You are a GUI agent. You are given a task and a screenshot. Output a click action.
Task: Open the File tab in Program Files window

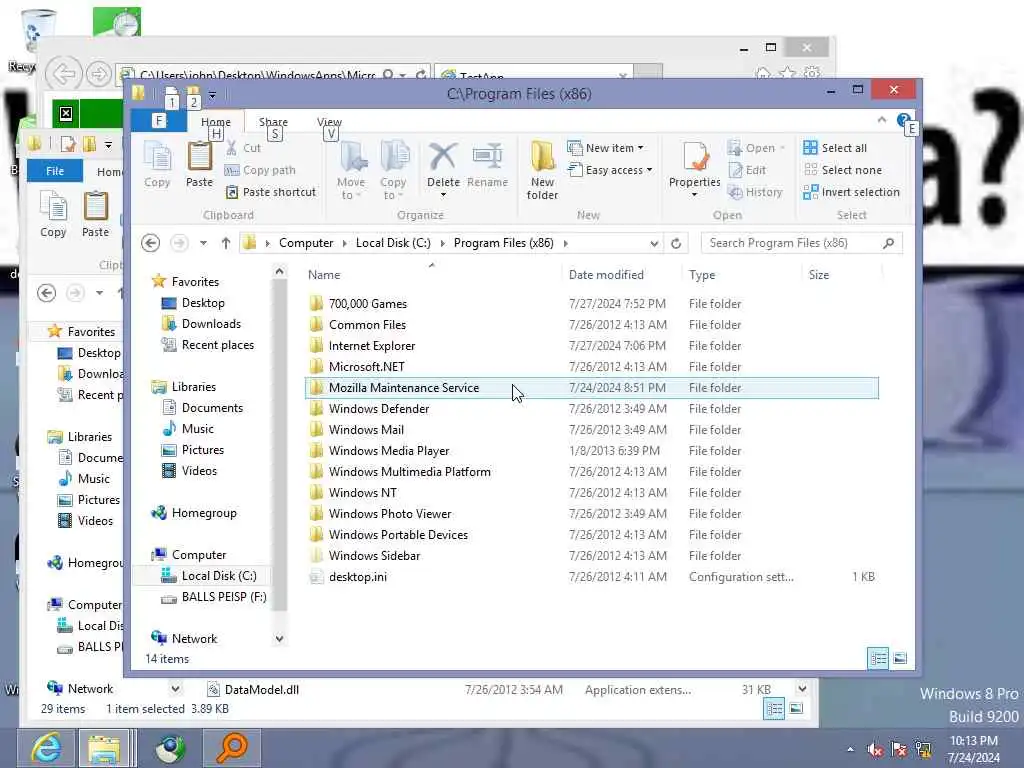(158, 120)
